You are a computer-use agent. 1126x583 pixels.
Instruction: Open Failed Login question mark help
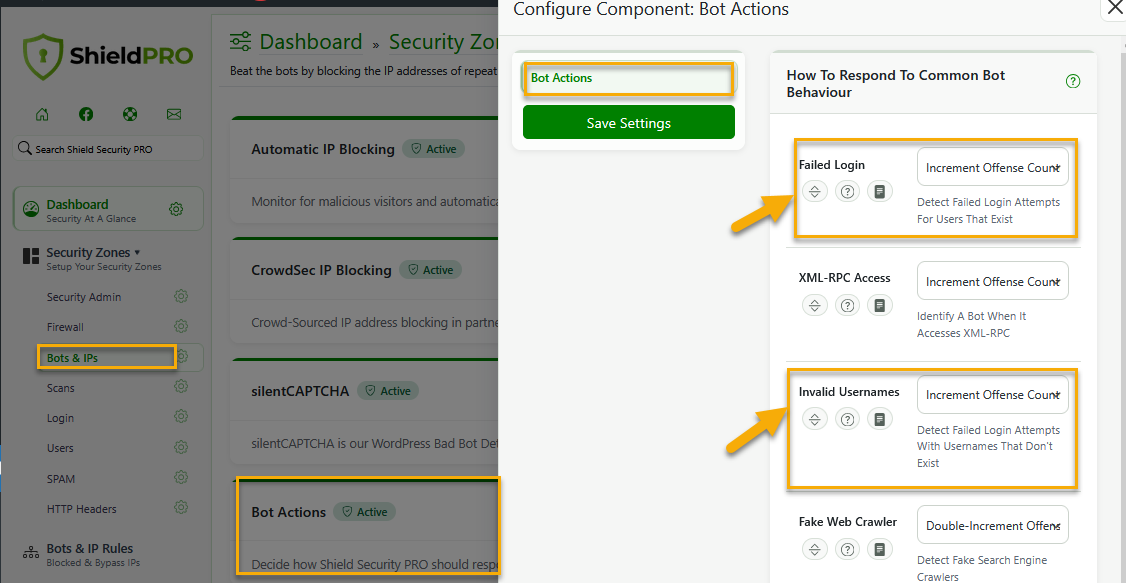coord(847,191)
